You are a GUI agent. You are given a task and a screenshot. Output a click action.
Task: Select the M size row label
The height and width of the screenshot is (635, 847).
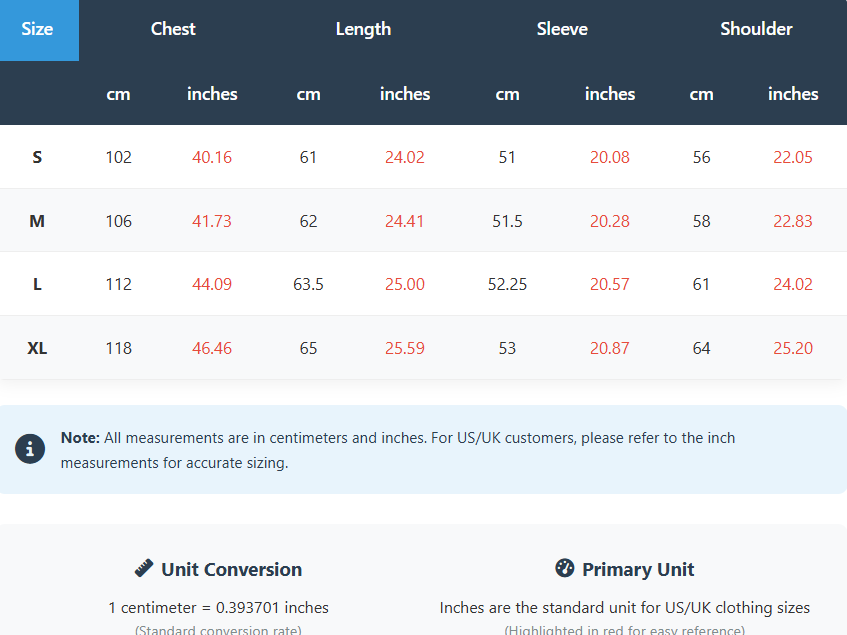[x=37, y=221]
